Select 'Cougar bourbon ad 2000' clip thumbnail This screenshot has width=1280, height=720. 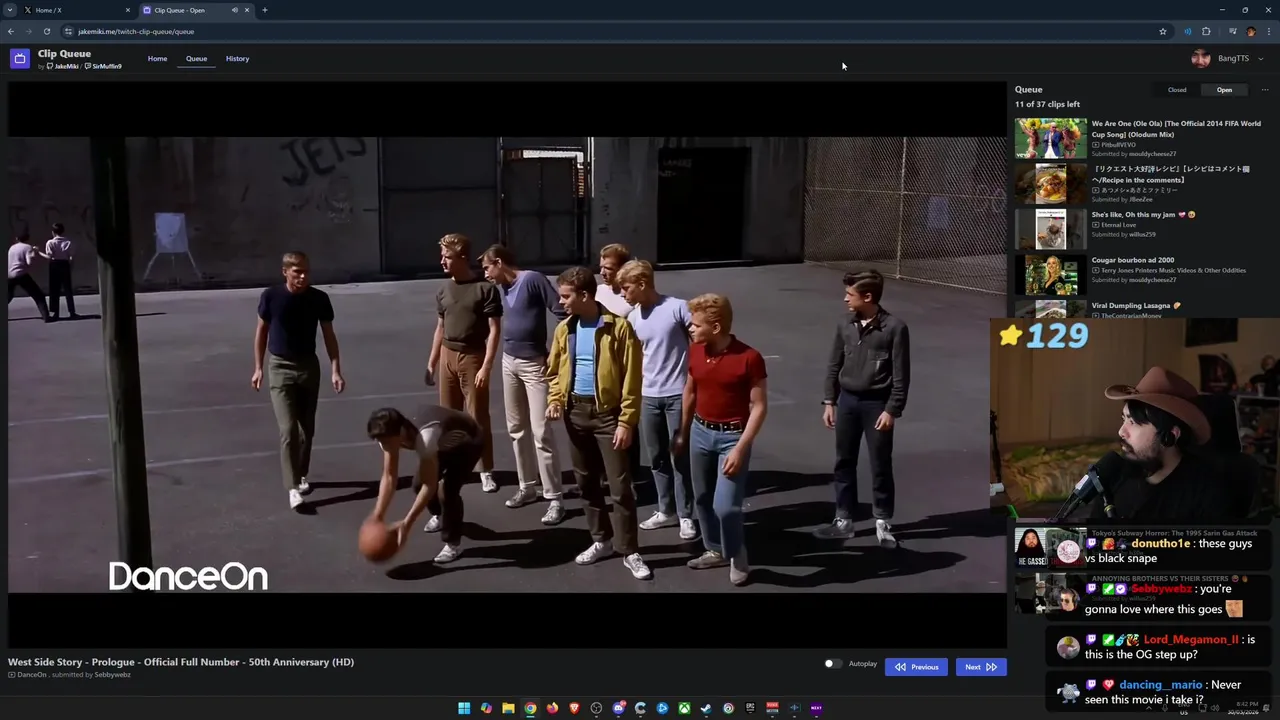coord(1051,275)
